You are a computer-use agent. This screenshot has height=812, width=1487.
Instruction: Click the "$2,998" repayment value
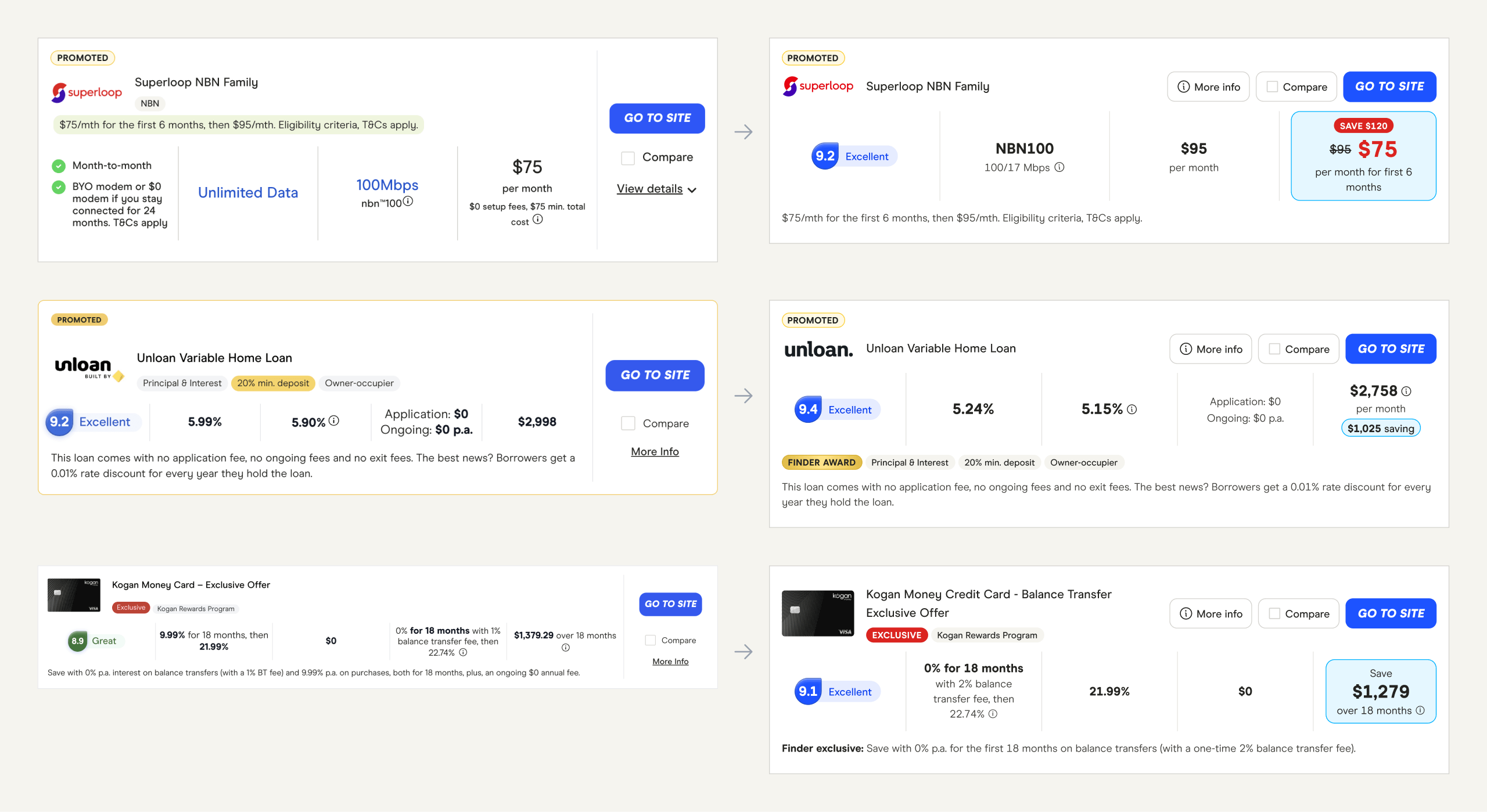[537, 422]
